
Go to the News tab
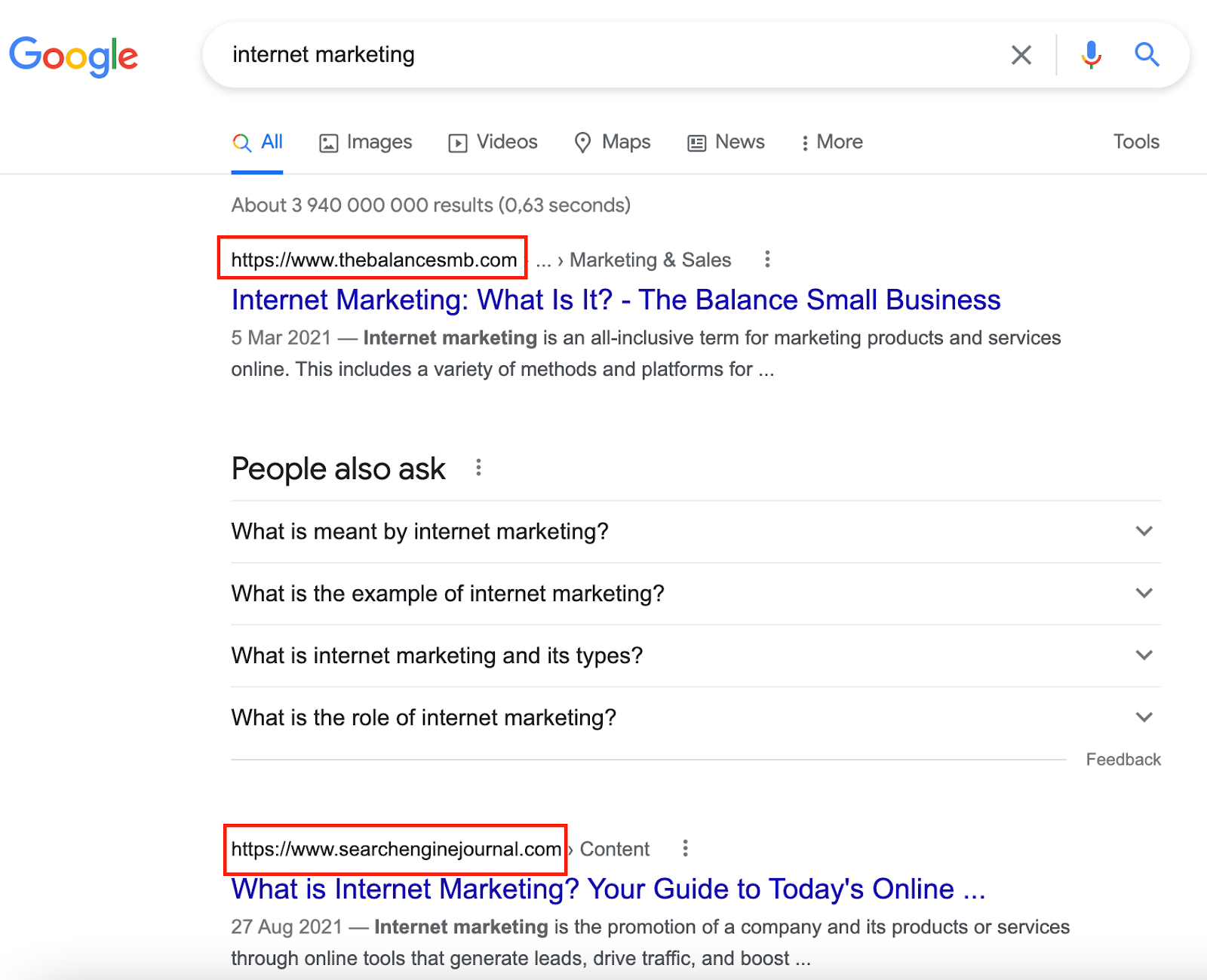pos(726,143)
